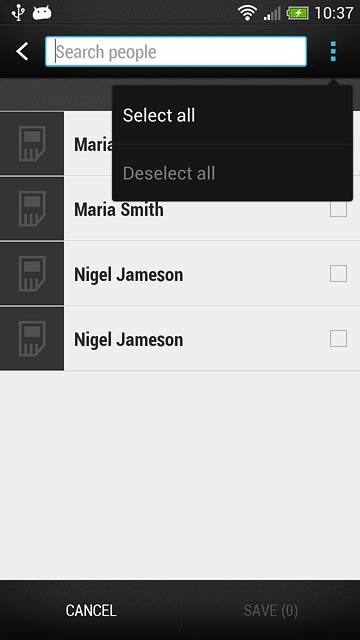
Task: Check the box for Maria Smith
Action: pos(338,209)
